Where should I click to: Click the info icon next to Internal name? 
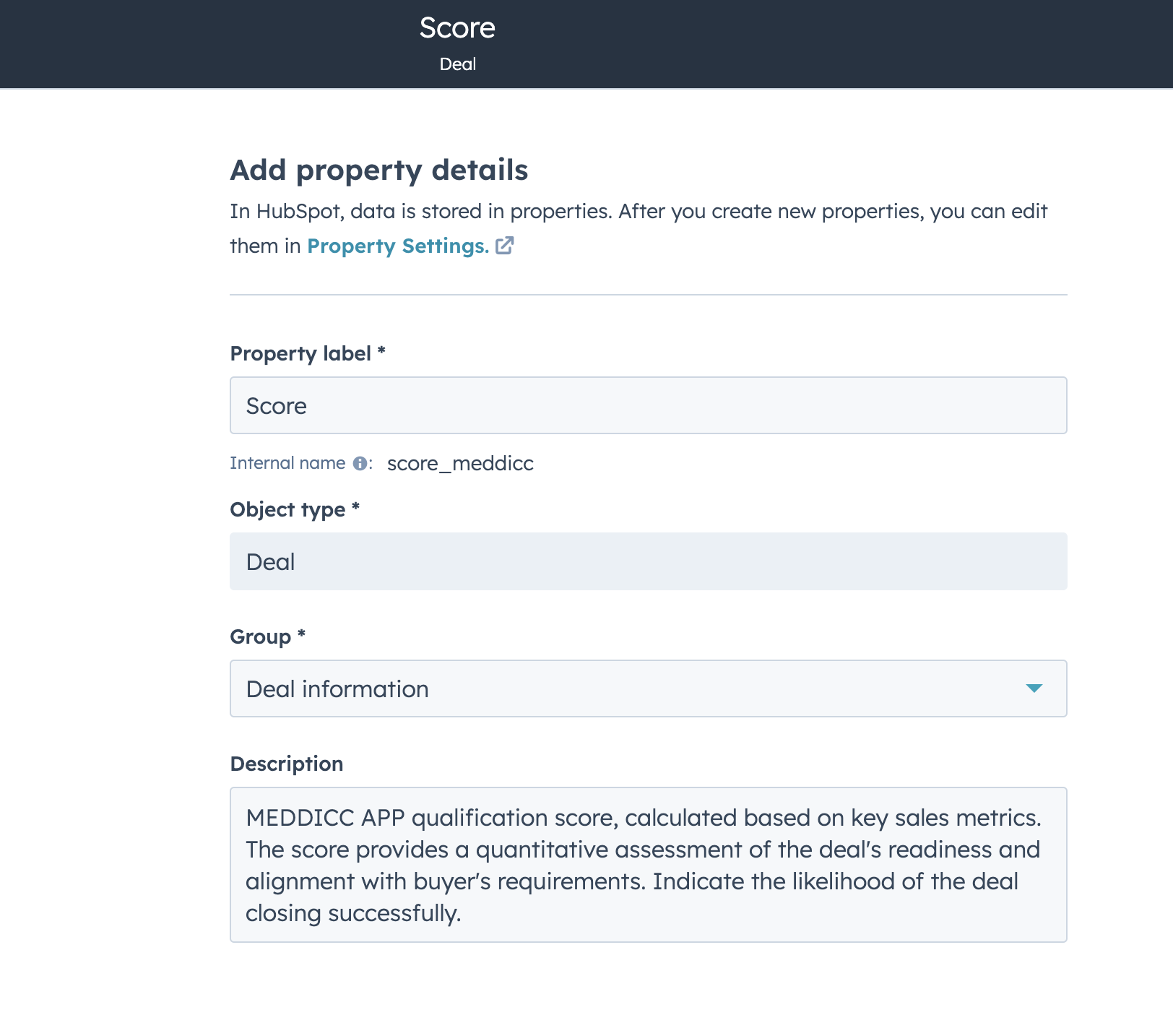click(x=360, y=464)
